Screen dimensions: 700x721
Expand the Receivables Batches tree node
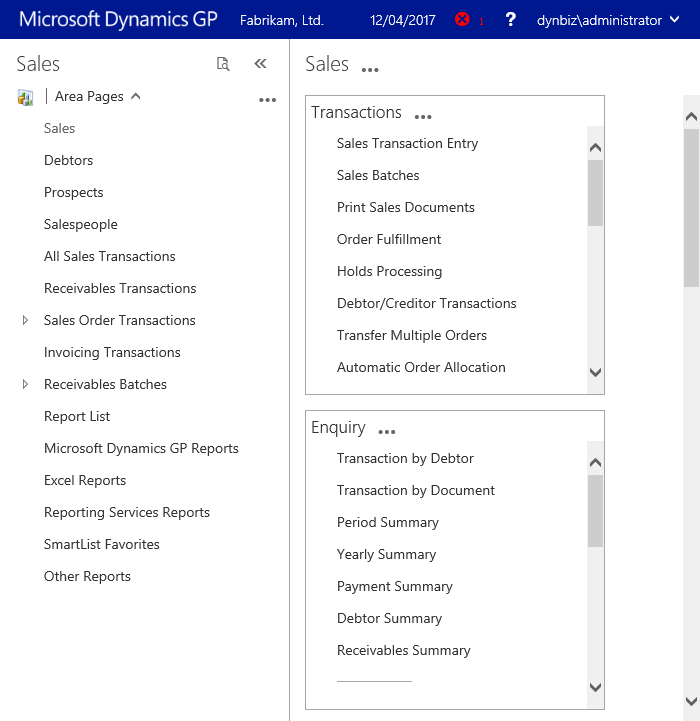(x=25, y=385)
